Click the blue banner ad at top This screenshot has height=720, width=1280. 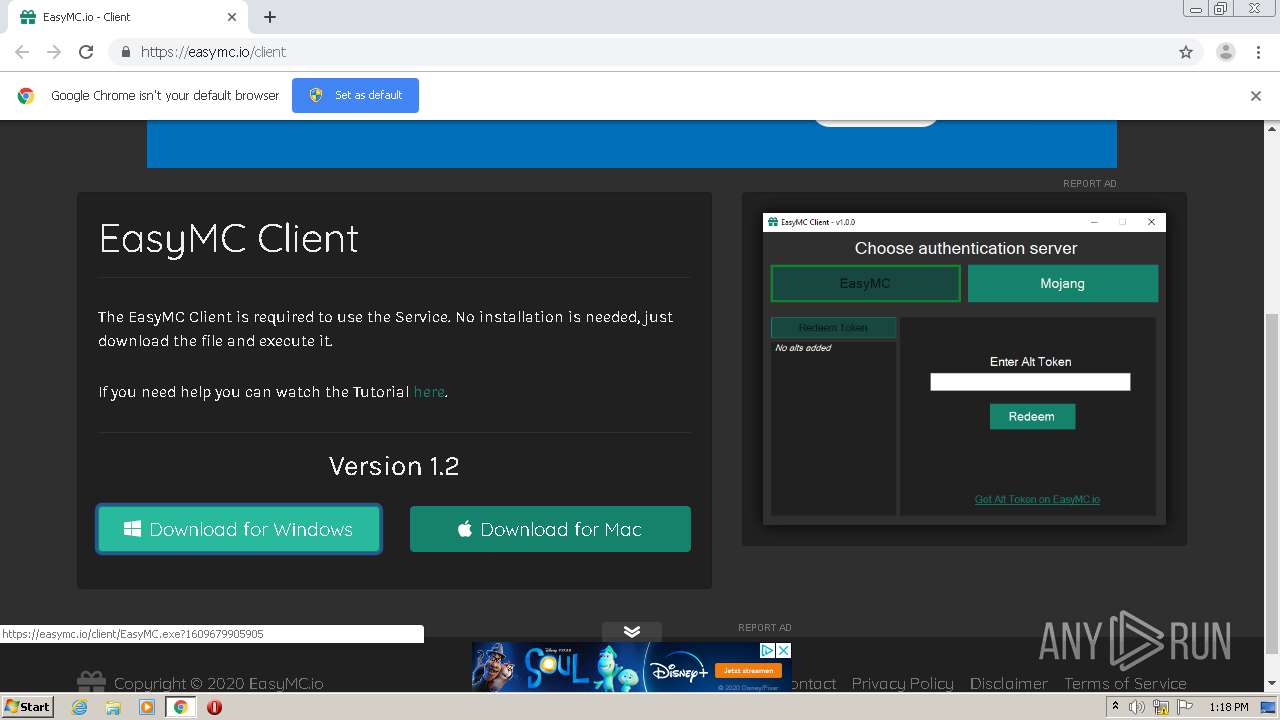point(632,144)
